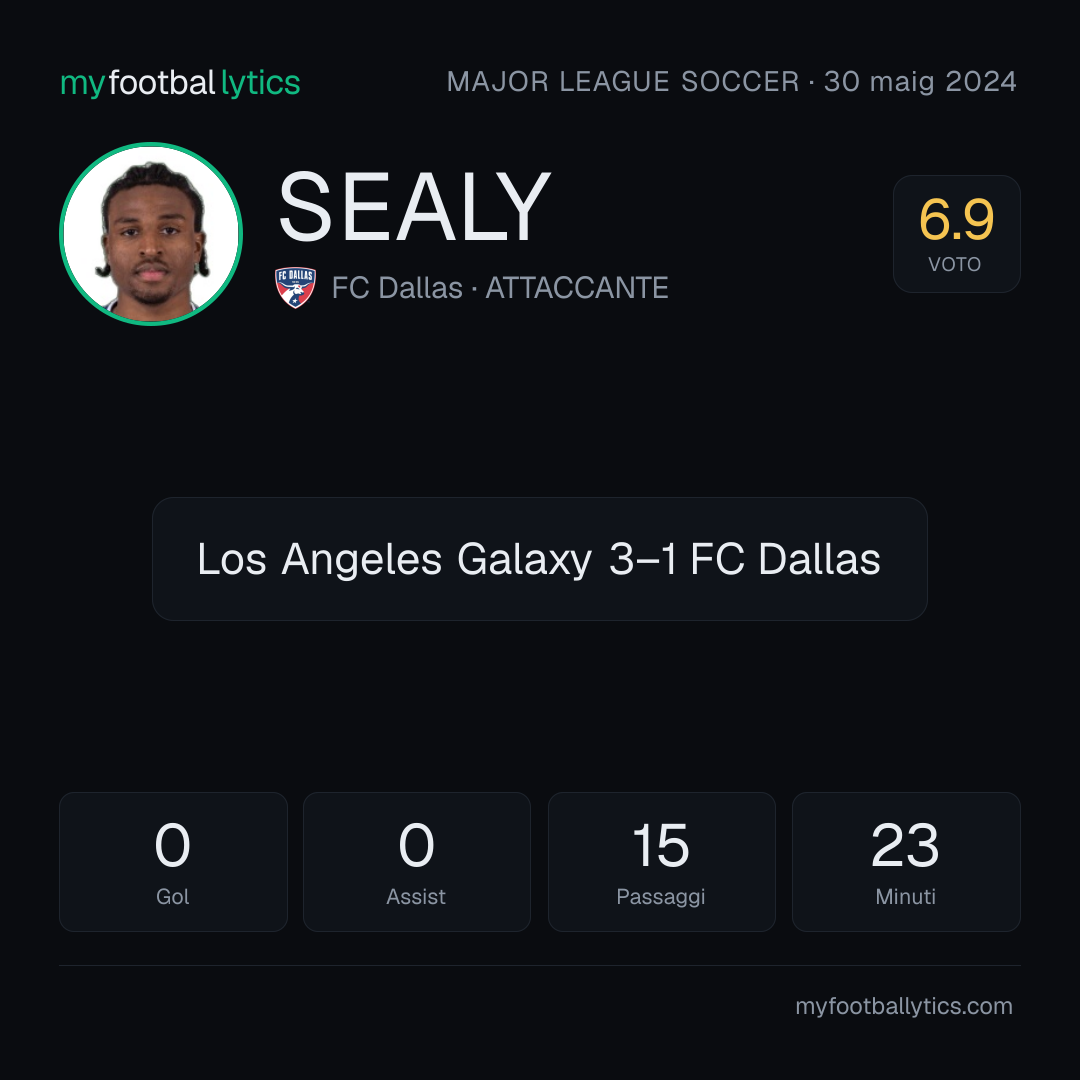Click the VOTO label under rating
Viewport: 1080px width, 1080px height.
coord(955,264)
